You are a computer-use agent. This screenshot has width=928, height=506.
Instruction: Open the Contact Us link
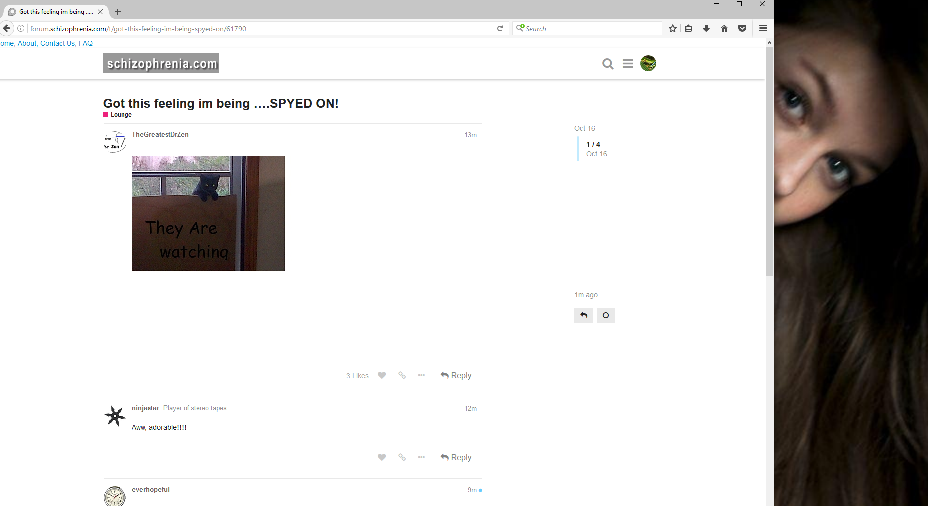coord(57,43)
